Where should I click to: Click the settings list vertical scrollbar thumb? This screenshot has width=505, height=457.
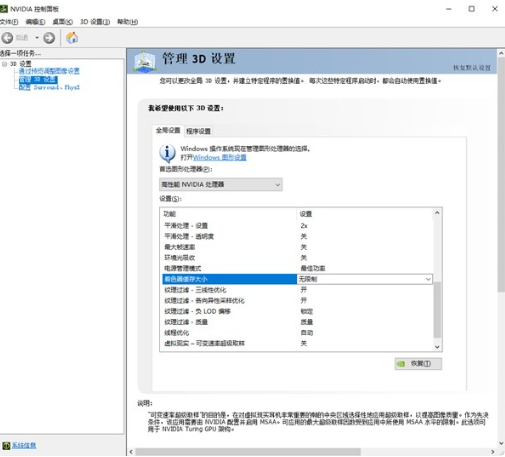click(437, 310)
